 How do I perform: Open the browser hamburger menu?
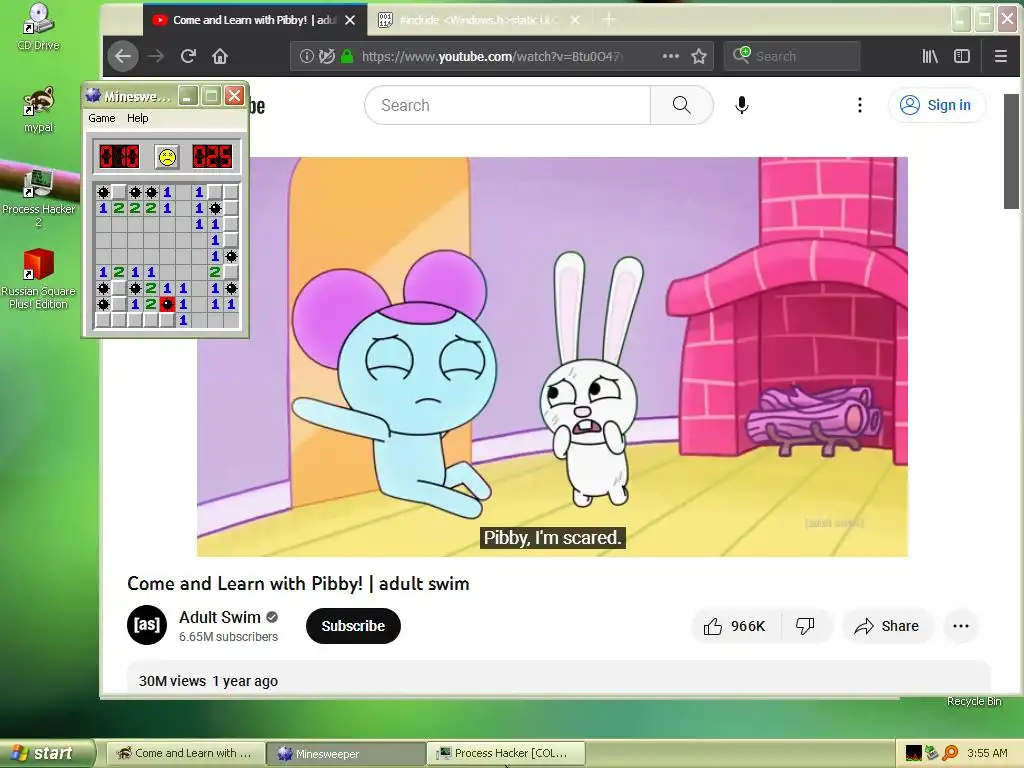click(x=1000, y=56)
